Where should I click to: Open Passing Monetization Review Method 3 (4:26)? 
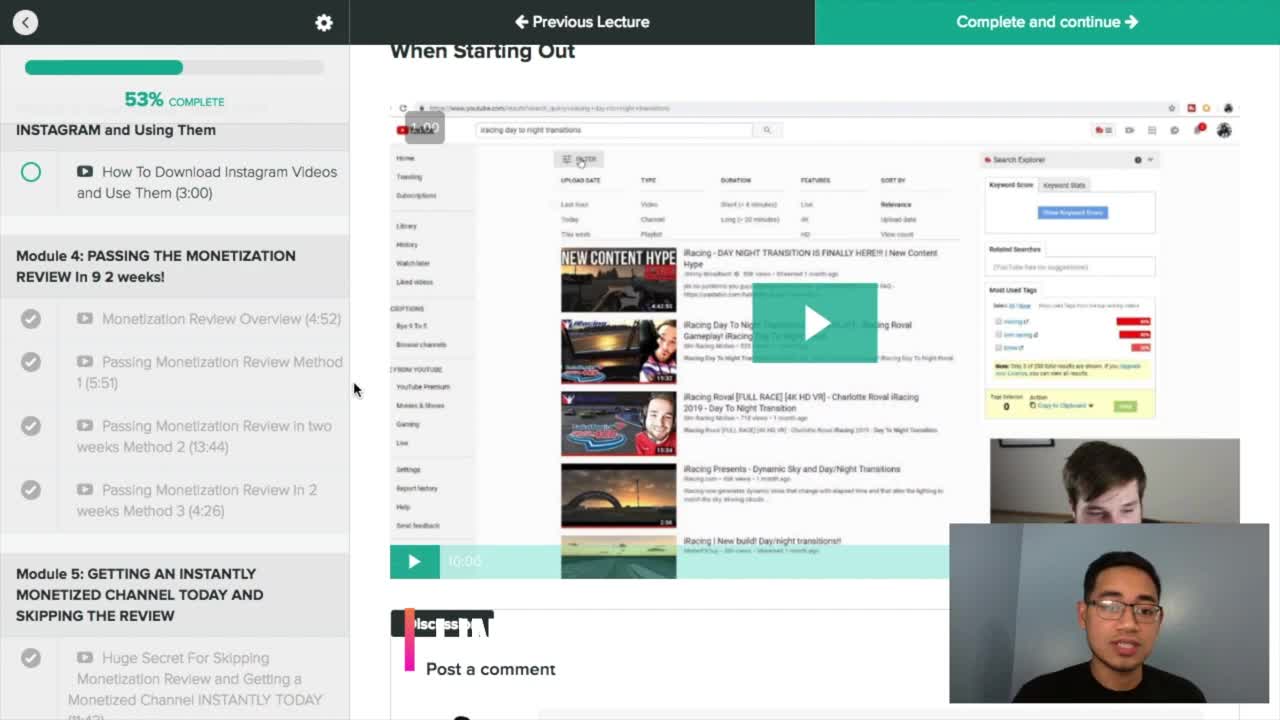click(x=197, y=500)
